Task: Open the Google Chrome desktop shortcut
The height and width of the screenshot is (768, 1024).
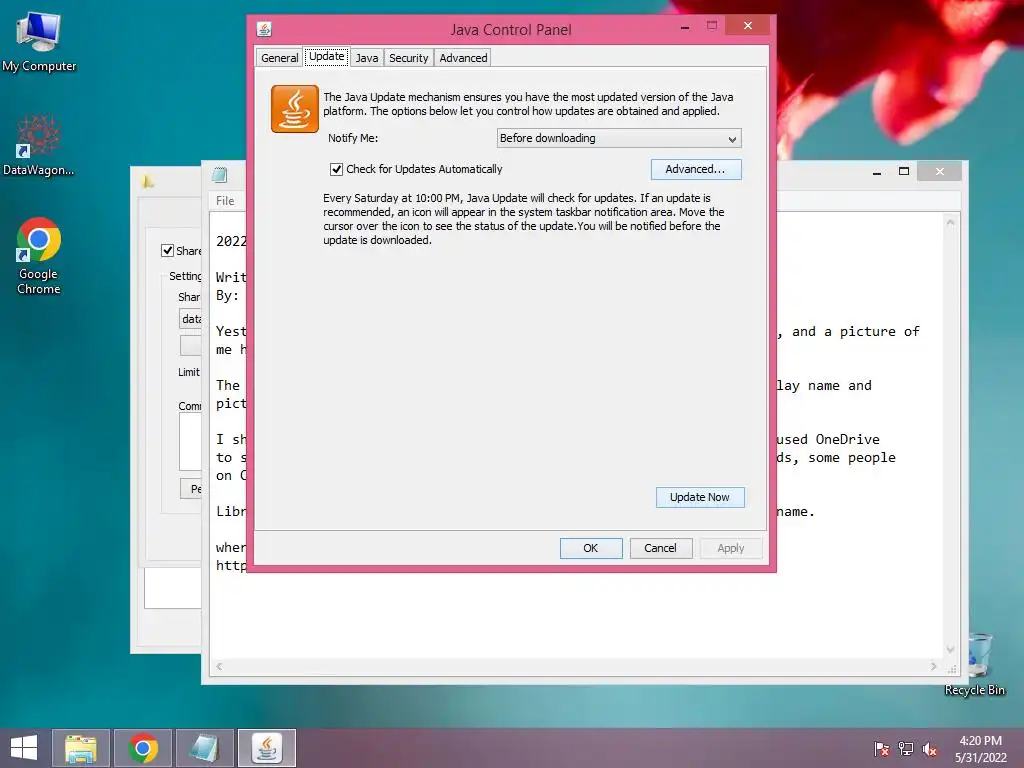Action: click(39, 255)
